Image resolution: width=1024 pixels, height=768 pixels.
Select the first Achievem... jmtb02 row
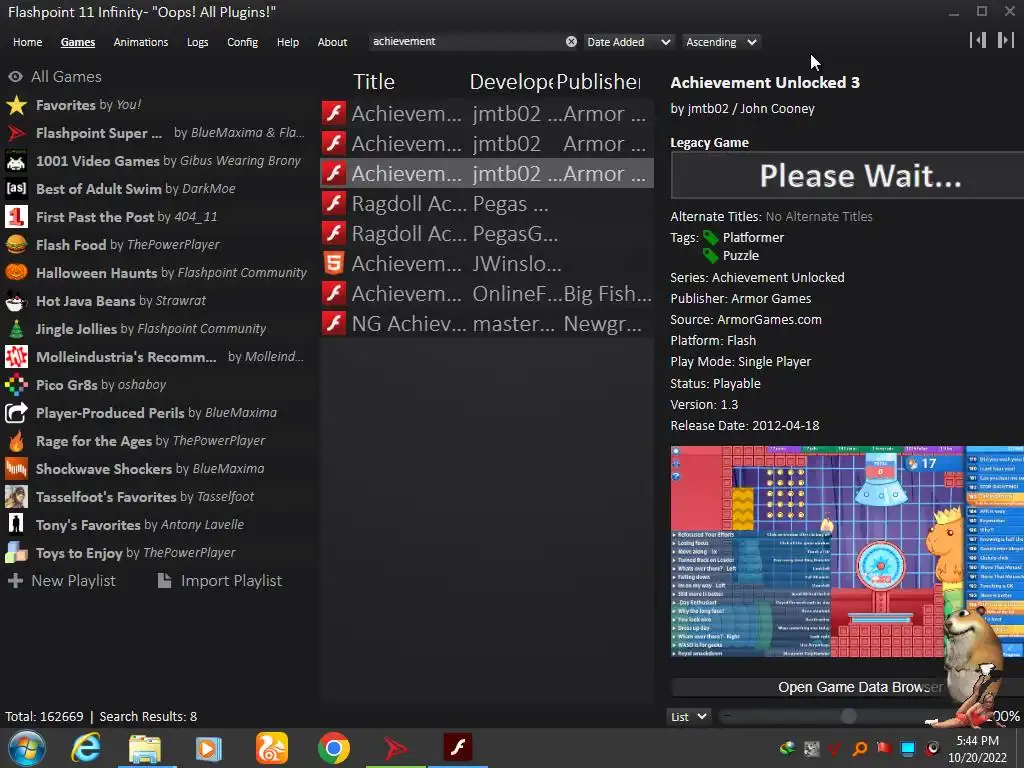tap(487, 114)
